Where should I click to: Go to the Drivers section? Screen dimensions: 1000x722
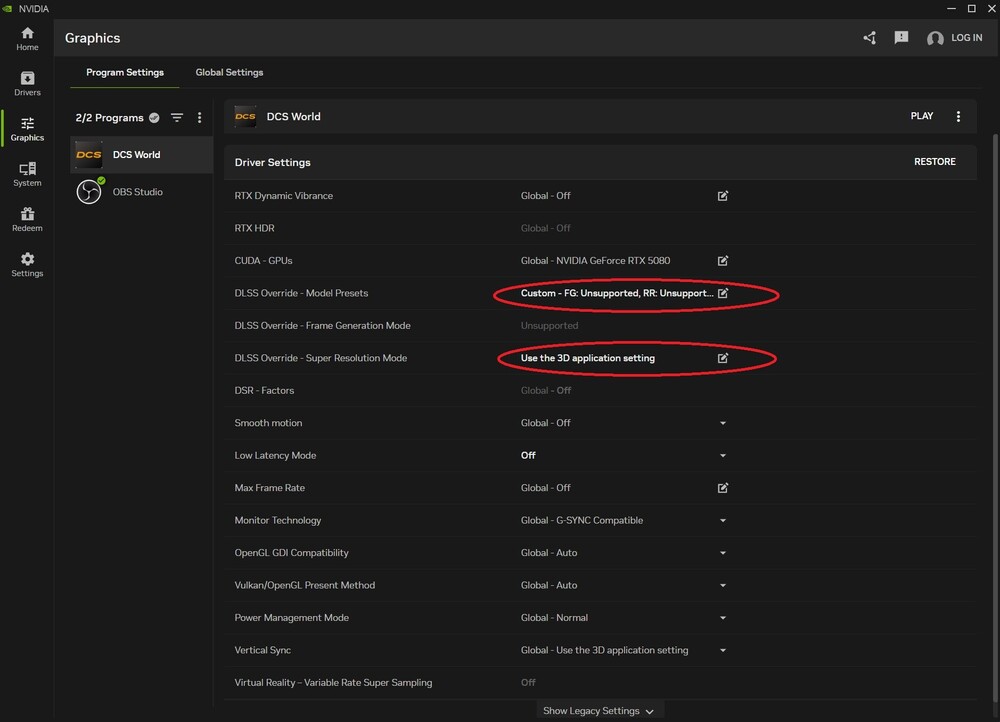(x=27, y=84)
